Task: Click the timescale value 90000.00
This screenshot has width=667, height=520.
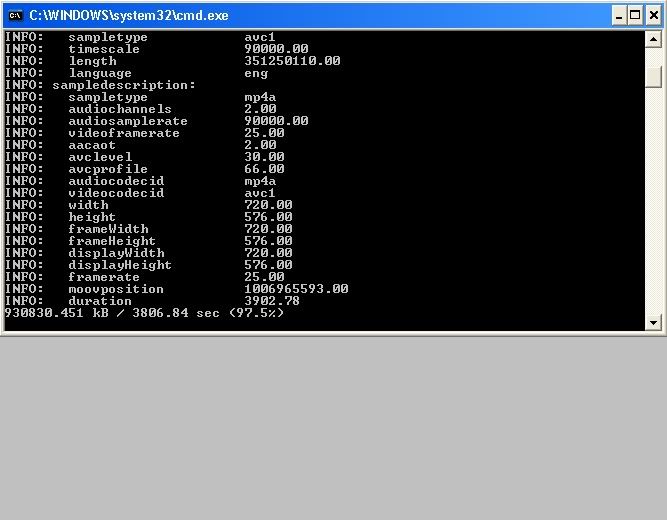Action: point(276,49)
